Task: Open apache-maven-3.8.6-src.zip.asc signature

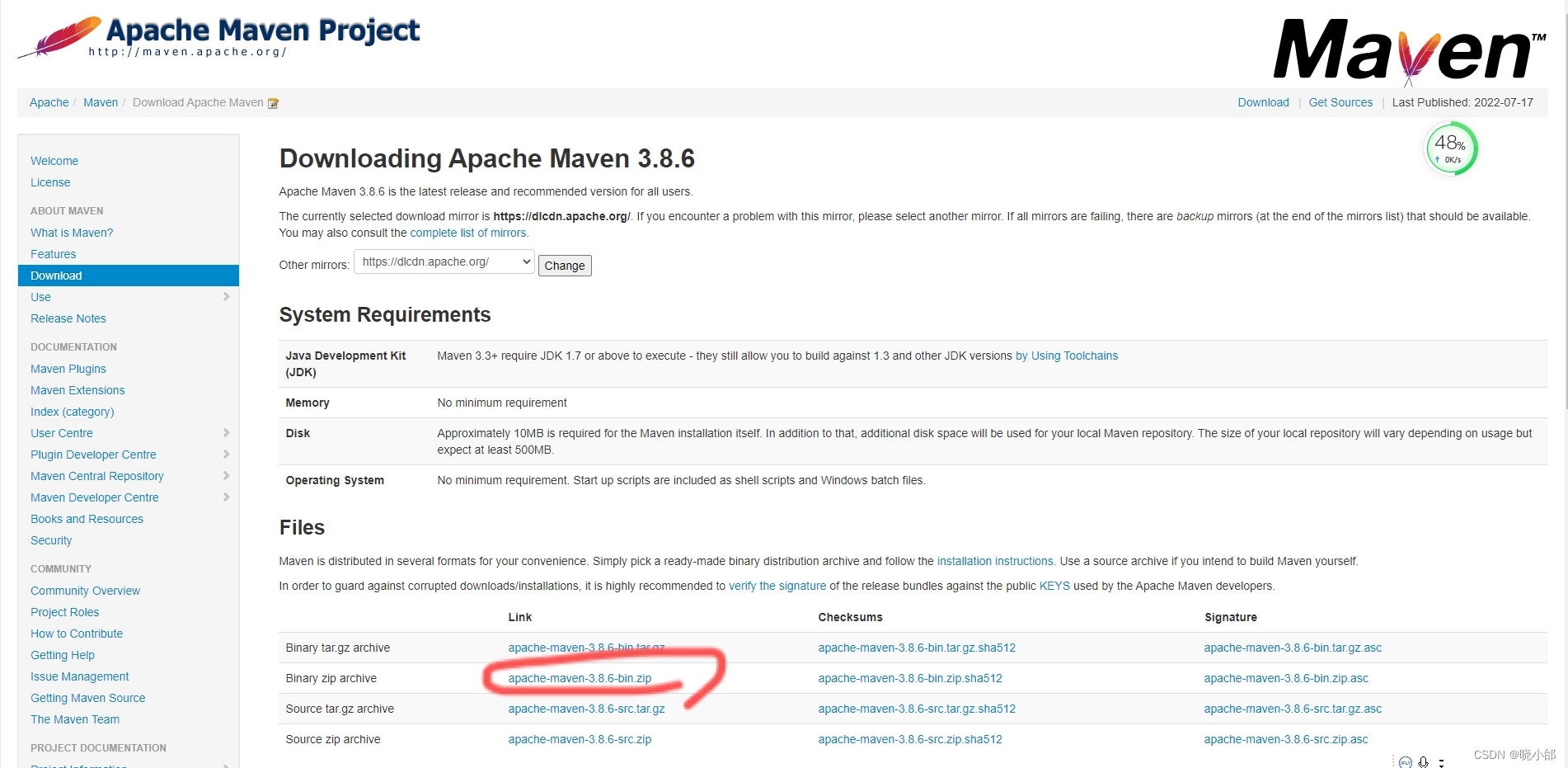Action: click(1286, 739)
